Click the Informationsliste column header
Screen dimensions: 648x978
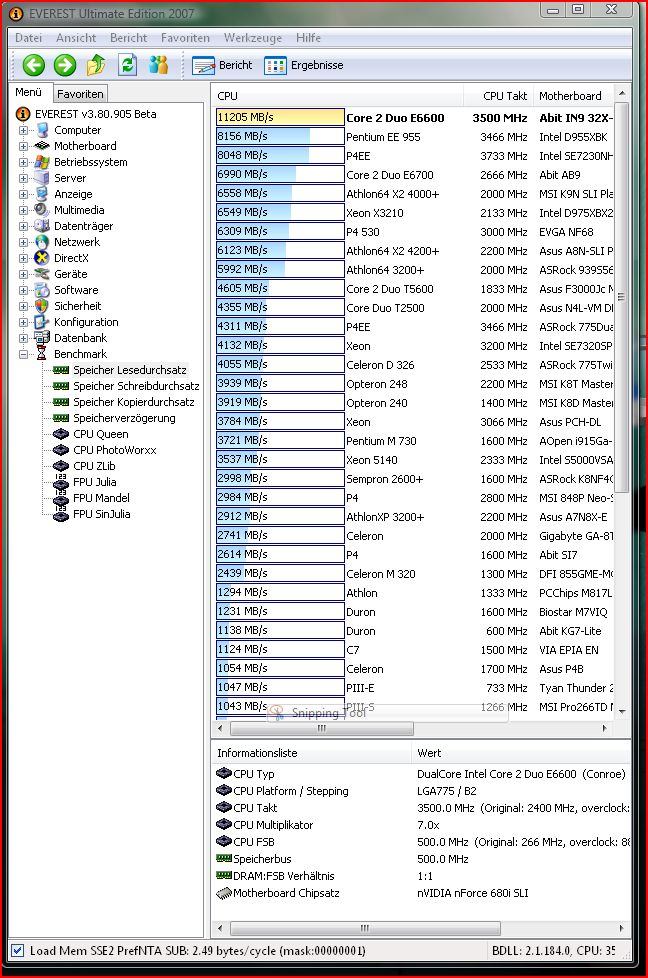point(311,753)
